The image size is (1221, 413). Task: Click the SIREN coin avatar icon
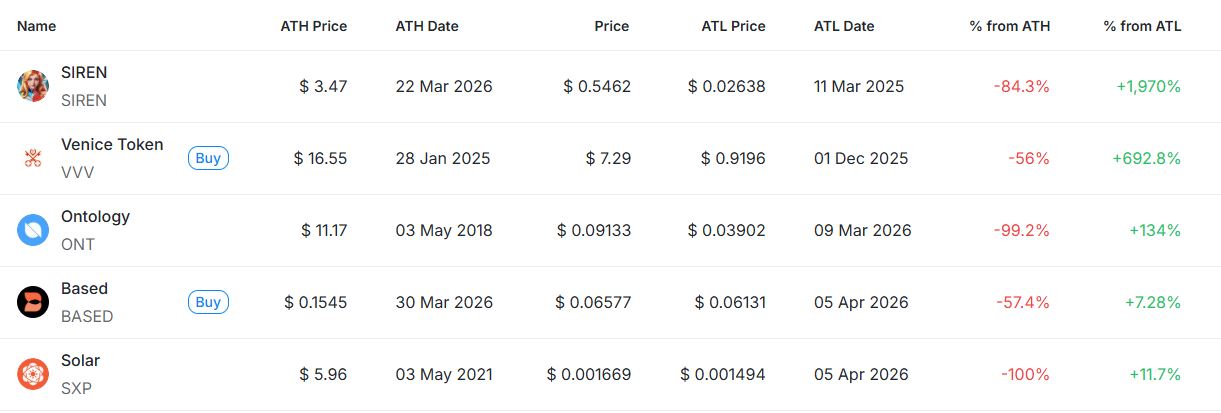coord(33,86)
